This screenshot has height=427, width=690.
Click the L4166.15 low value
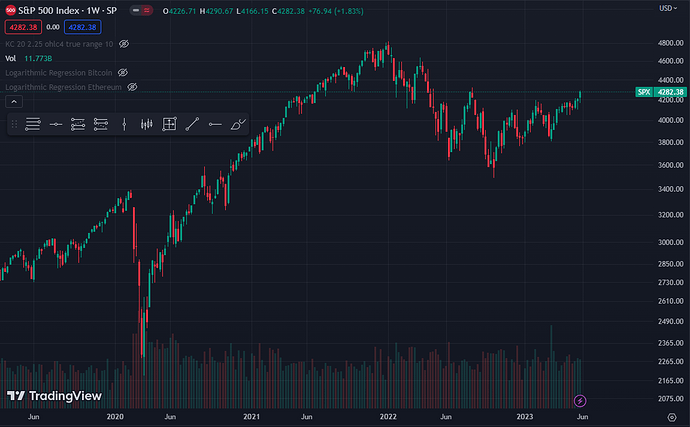coord(252,11)
